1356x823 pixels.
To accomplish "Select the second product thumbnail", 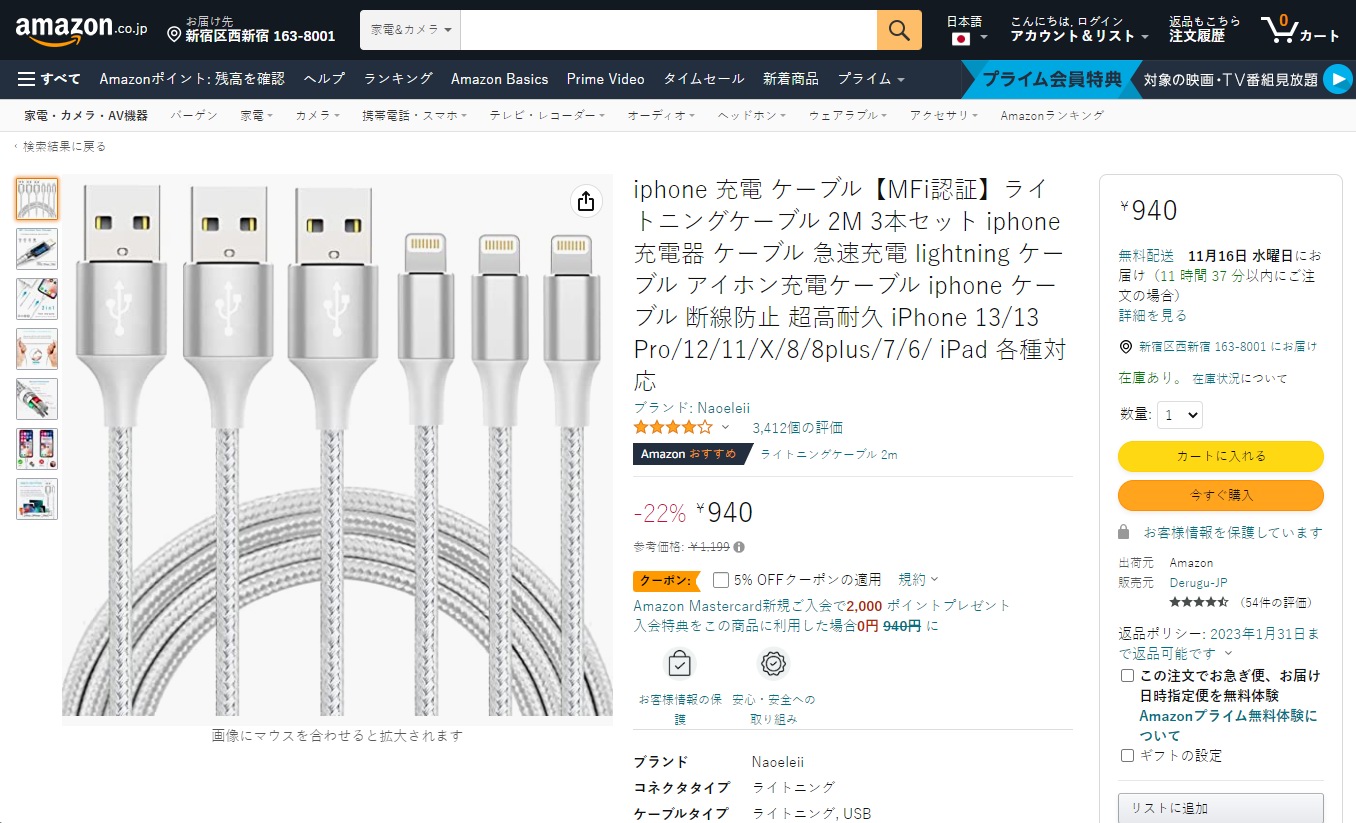I will click(x=36, y=248).
